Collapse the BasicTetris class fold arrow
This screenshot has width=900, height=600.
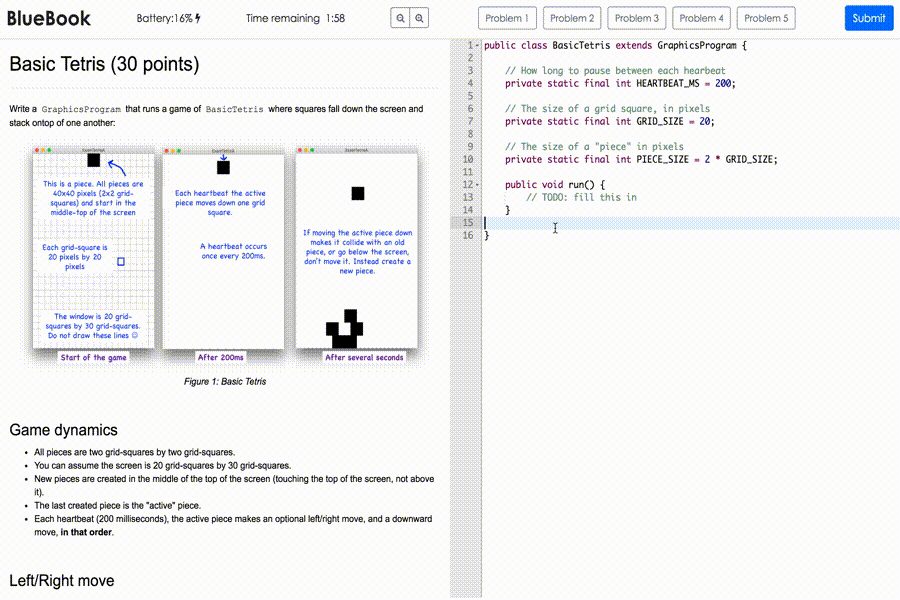477,46
